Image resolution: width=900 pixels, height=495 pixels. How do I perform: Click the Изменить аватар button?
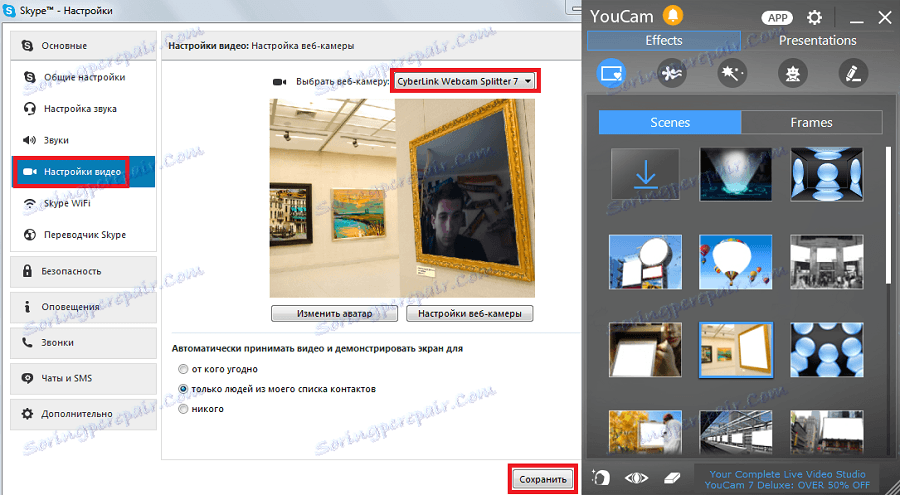(334, 314)
